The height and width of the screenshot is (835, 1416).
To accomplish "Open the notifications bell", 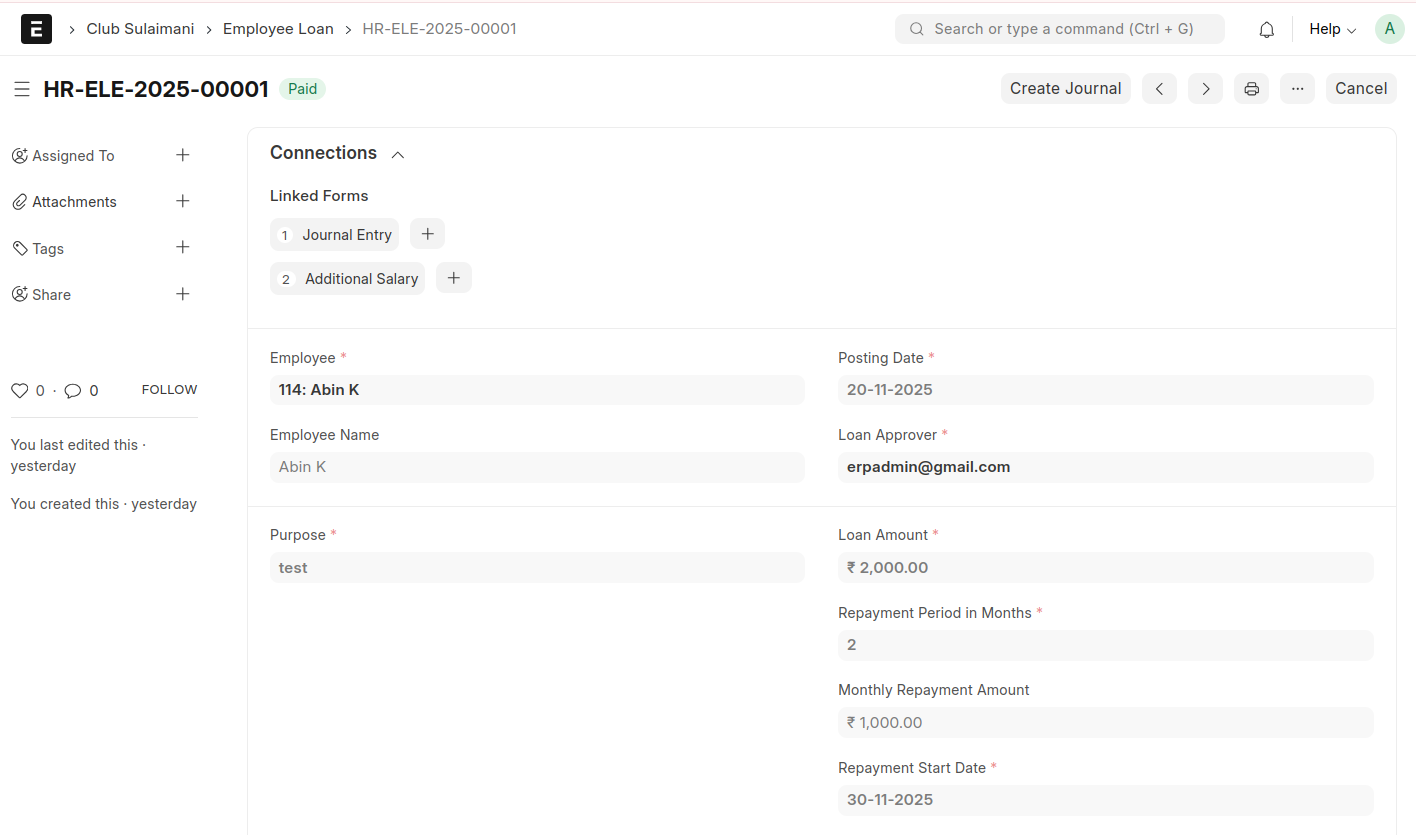I will click(x=1266, y=30).
